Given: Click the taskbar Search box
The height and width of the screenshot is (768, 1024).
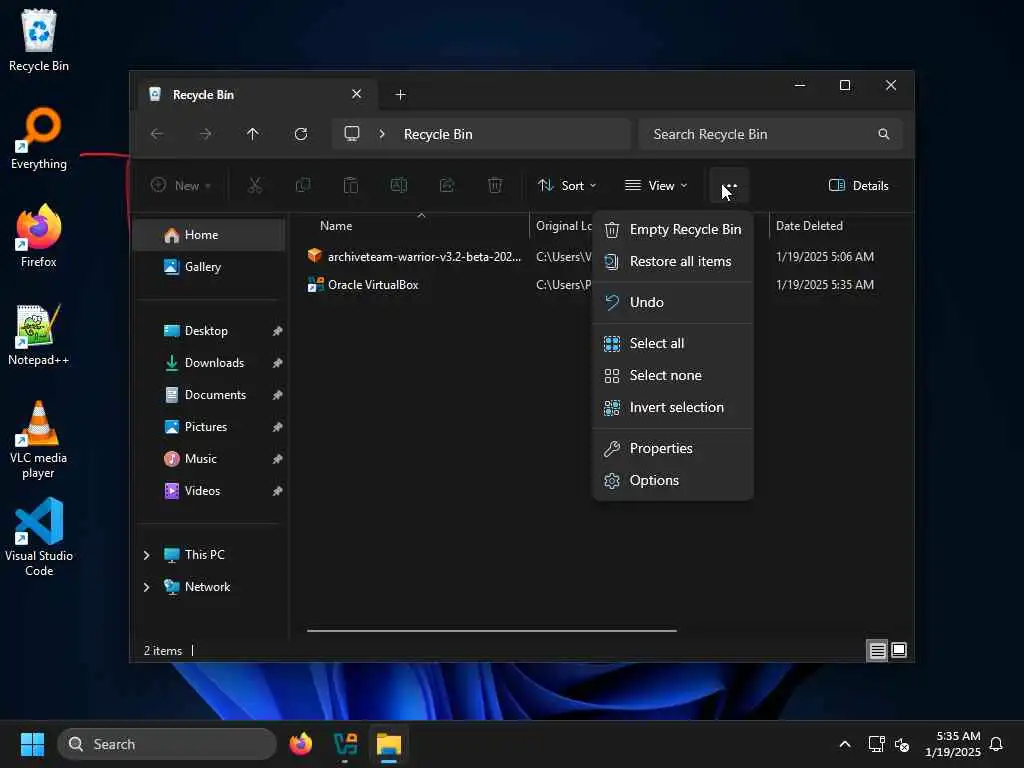Looking at the screenshot, I should (x=167, y=744).
